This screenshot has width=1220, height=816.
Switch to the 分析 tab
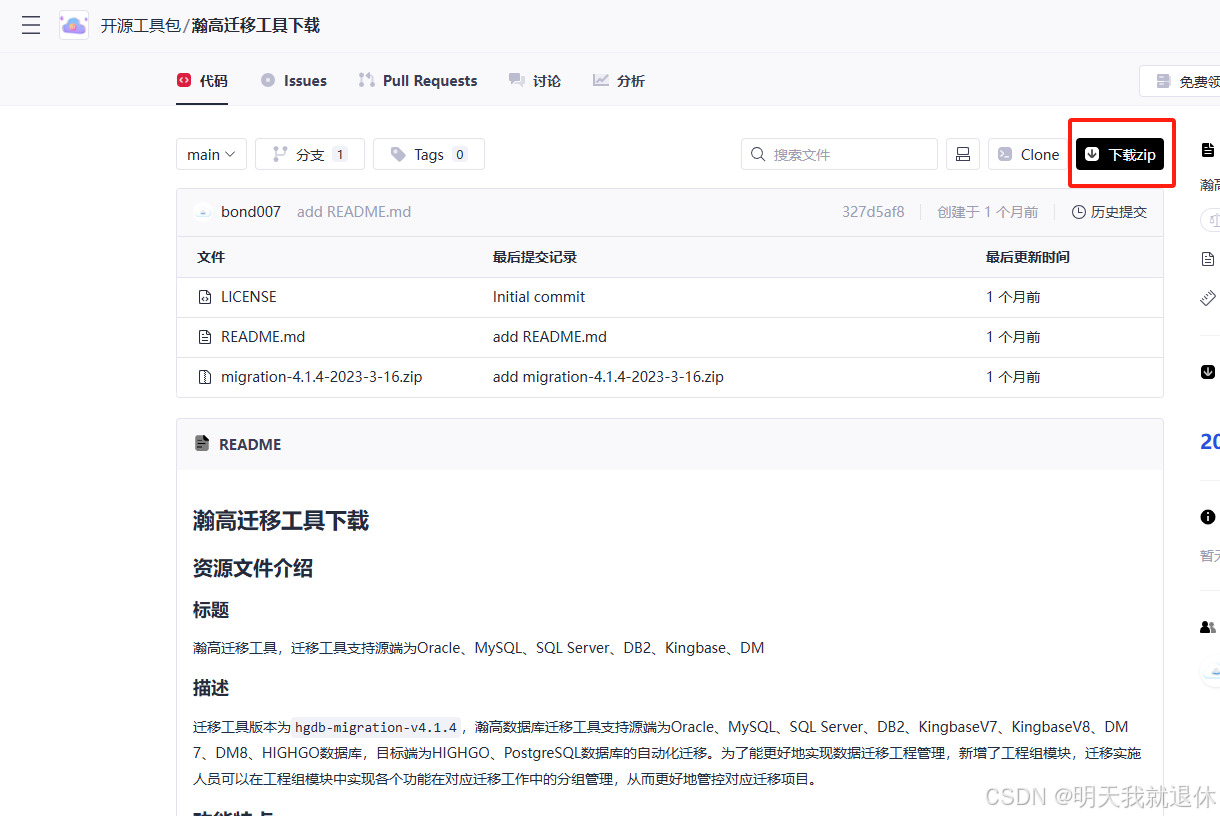pos(619,81)
